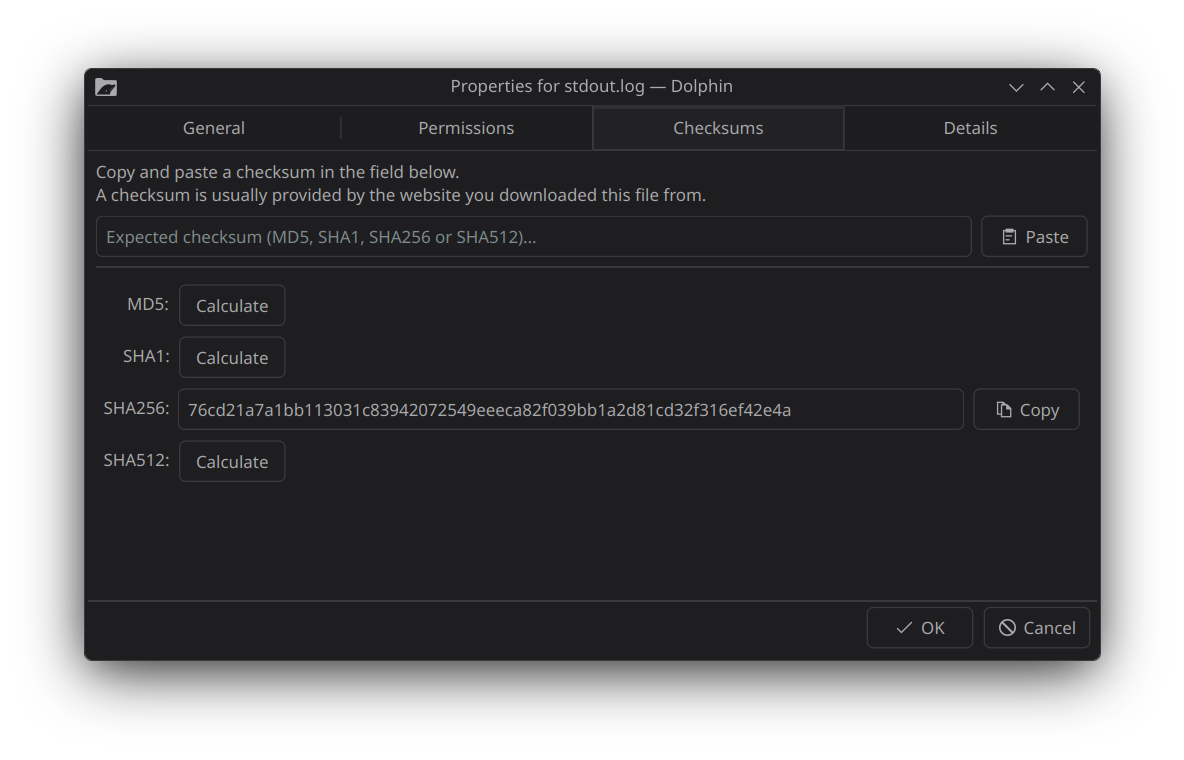Click the Copy icon beside the SHA256 hash
The width and height of the screenshot is (1184, 760).
click(1003, 409)
